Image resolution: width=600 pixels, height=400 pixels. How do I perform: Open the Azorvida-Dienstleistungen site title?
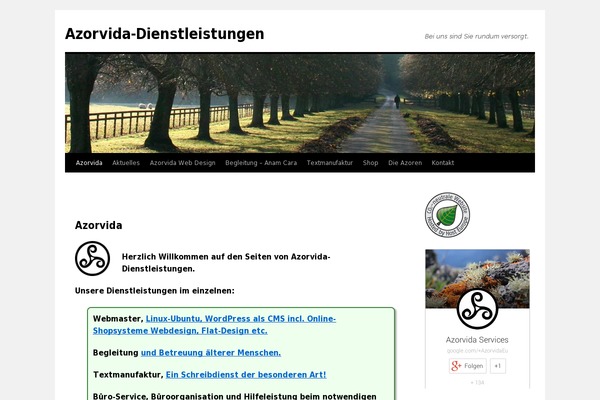click(165, 34)
